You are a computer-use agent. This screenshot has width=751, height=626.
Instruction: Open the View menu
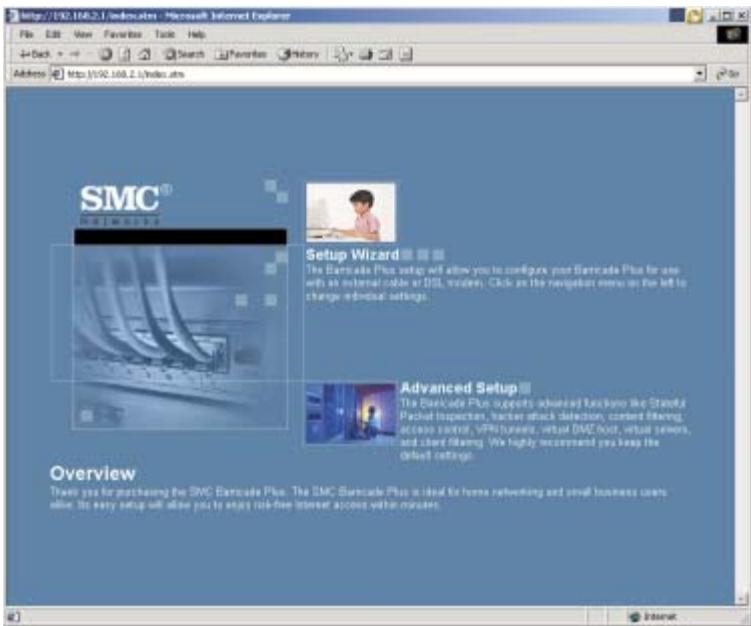pyautogui.click(x=83, y=34)
